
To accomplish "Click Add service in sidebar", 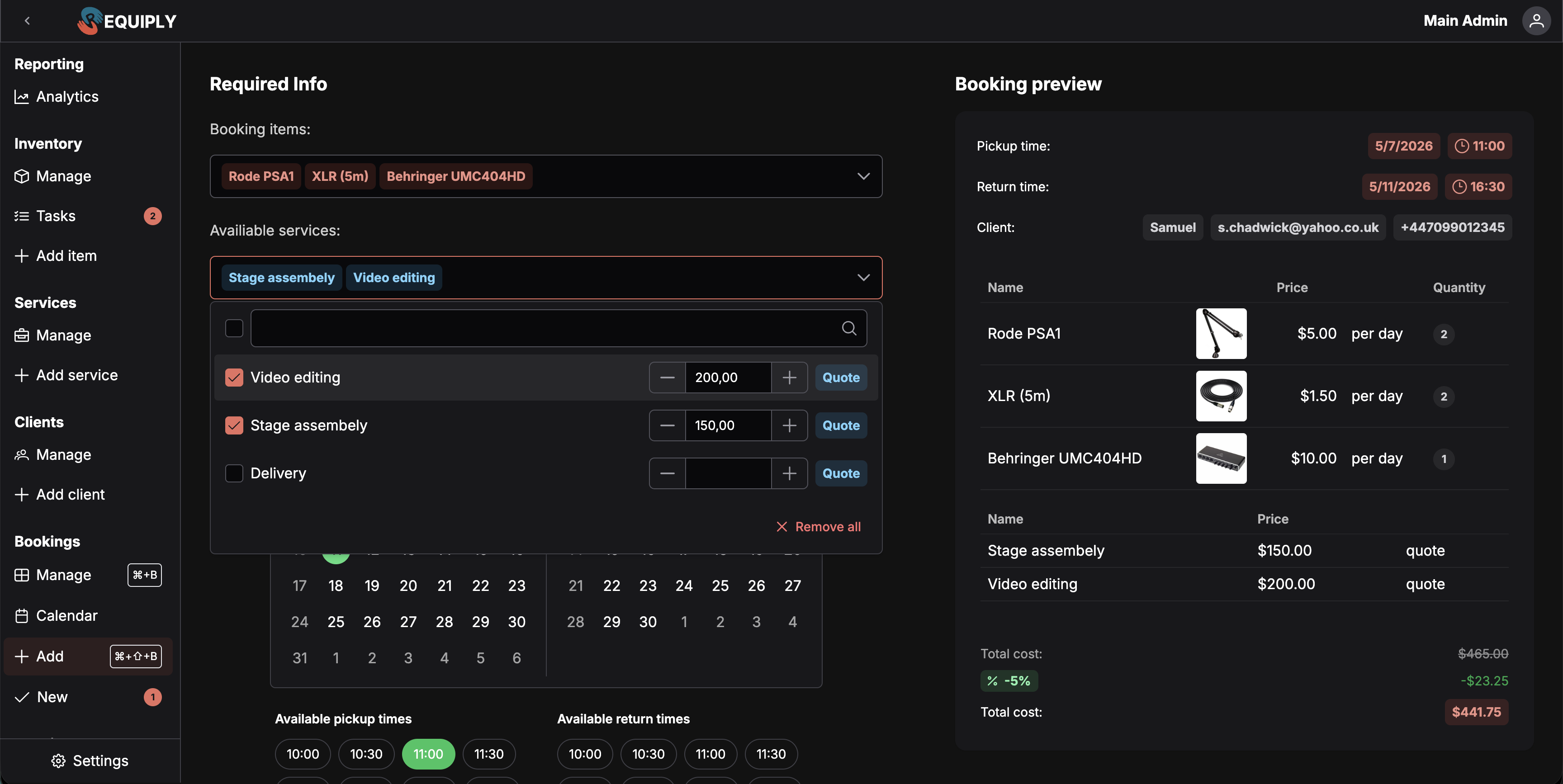I will (66, 375).
